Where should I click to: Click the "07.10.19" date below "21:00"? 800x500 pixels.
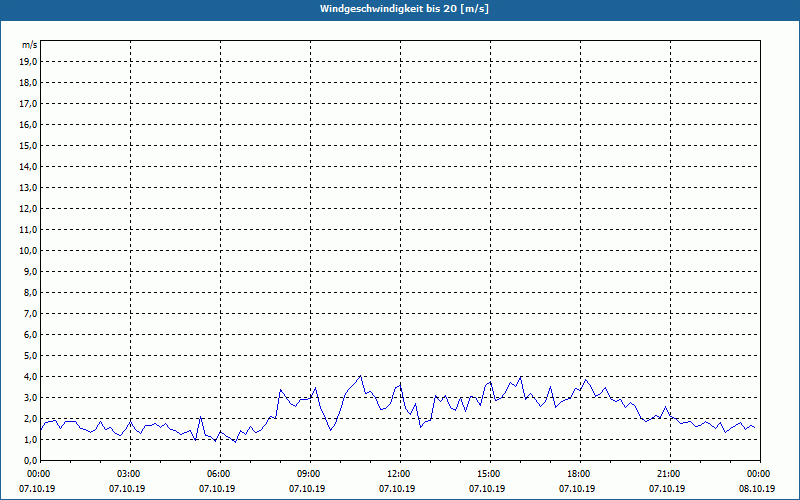[667, 489]
